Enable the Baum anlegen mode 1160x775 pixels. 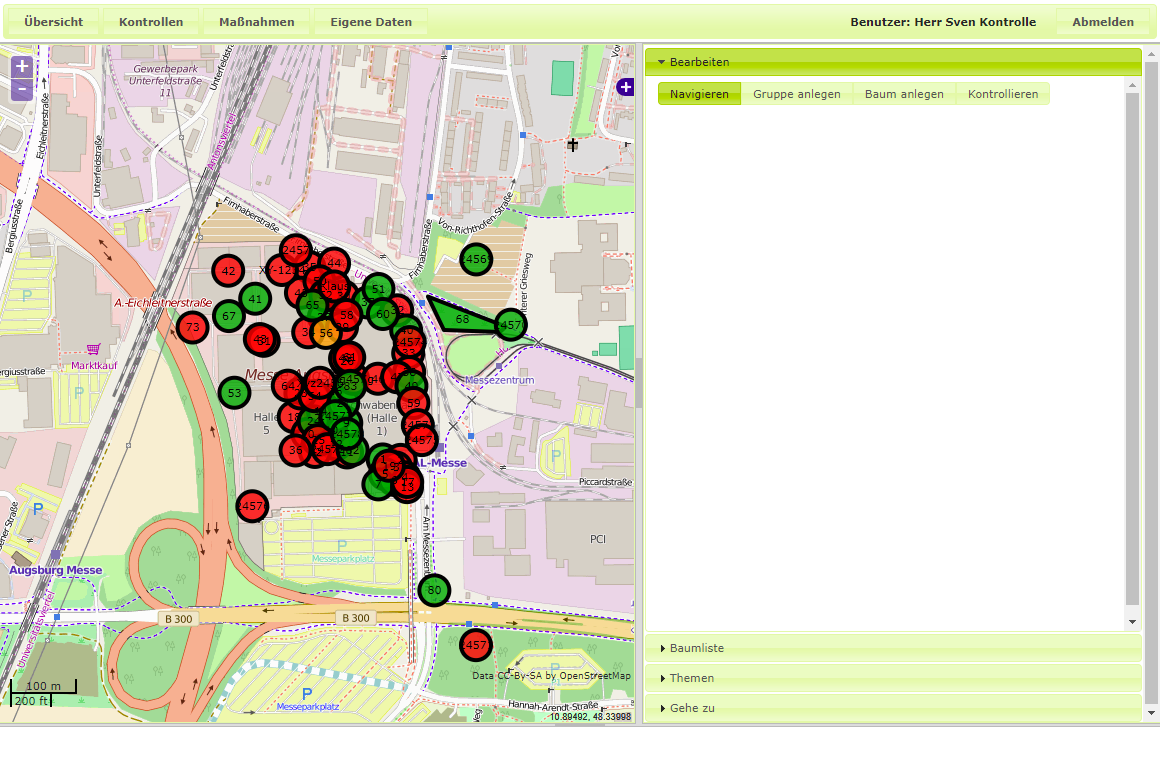coord(904,94)
